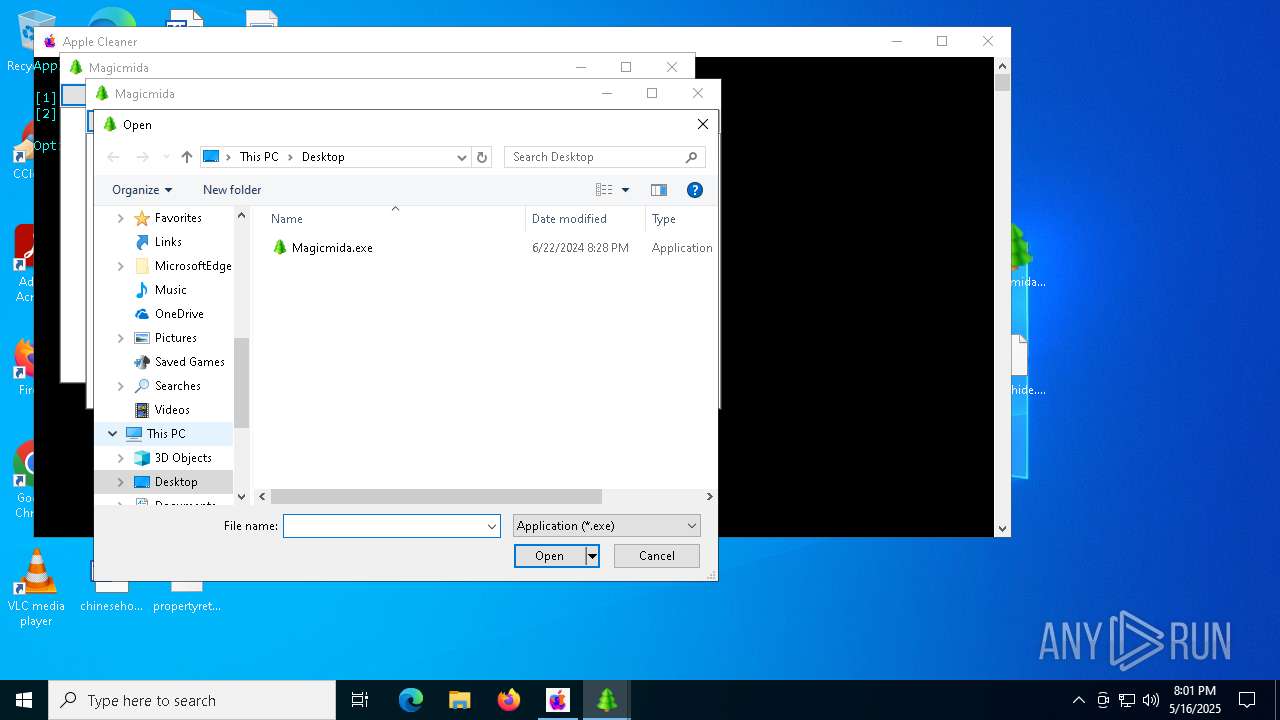Select Saved Games in navigation pane
This screenshot has width=1280, height=720.
pos(189,362)
